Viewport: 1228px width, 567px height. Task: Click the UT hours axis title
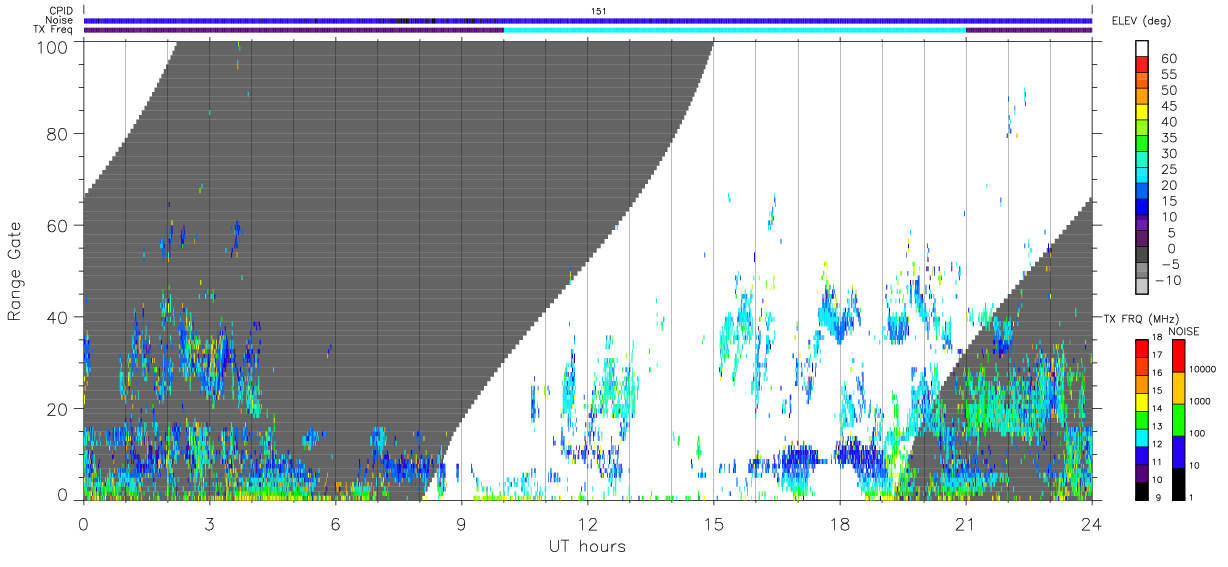[x=587, y=546]
